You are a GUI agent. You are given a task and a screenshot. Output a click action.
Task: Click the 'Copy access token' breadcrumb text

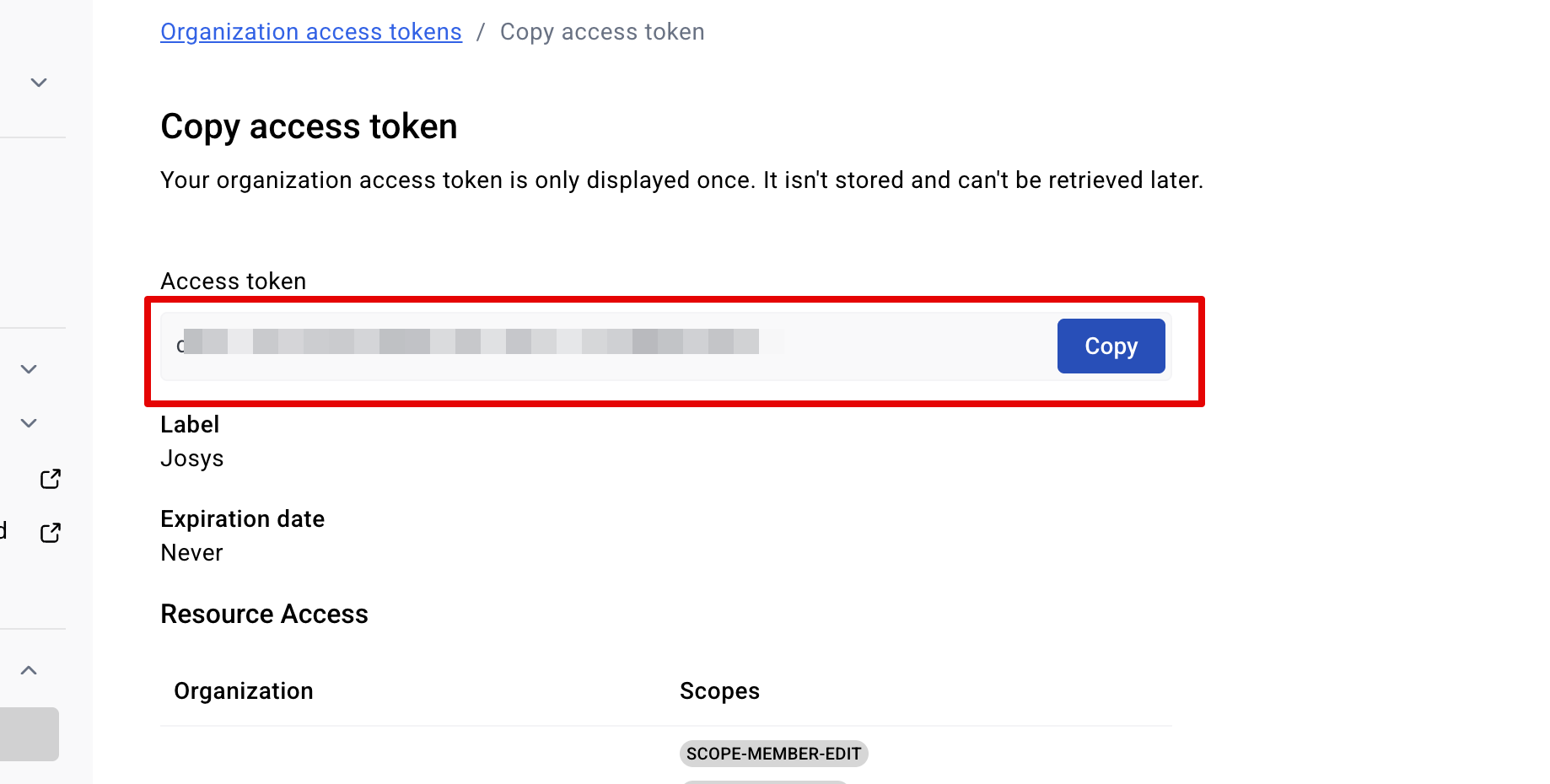(x=602, y=32)
